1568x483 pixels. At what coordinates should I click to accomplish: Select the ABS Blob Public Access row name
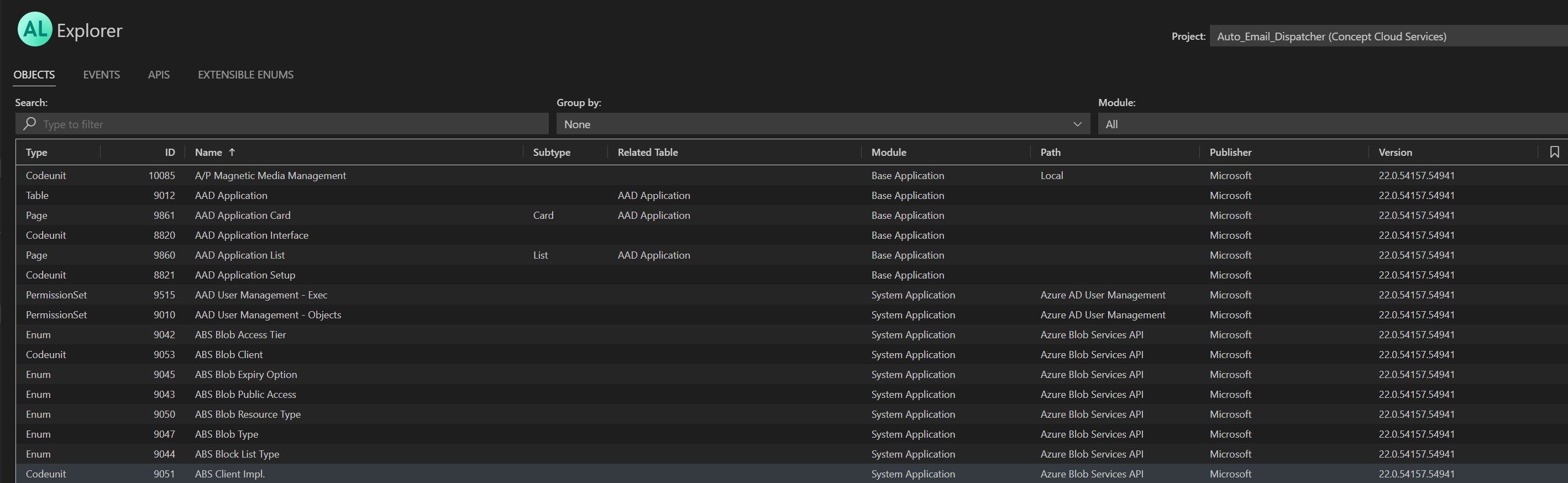pyautogui.click(x=245, y=395)
